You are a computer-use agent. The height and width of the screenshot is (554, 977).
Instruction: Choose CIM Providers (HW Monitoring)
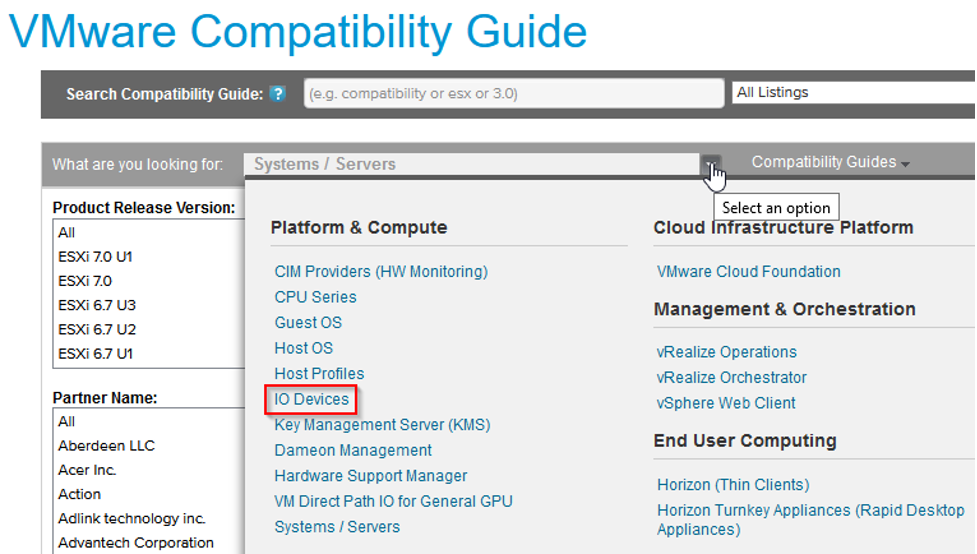pyautogui.click(x=381, y=272)
